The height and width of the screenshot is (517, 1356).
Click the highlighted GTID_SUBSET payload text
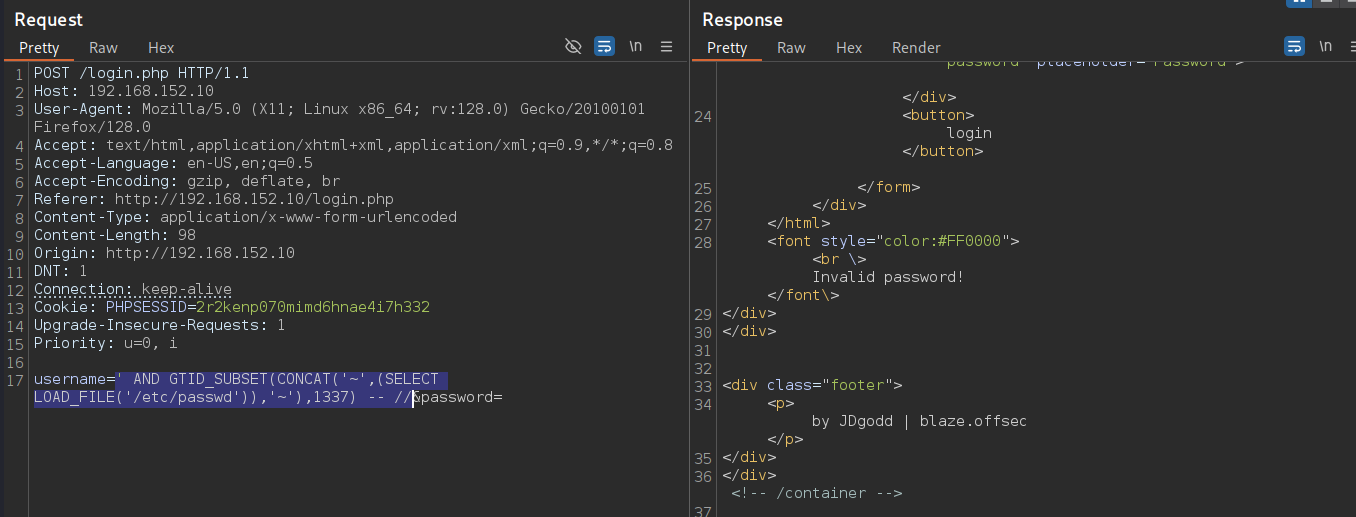281,379
